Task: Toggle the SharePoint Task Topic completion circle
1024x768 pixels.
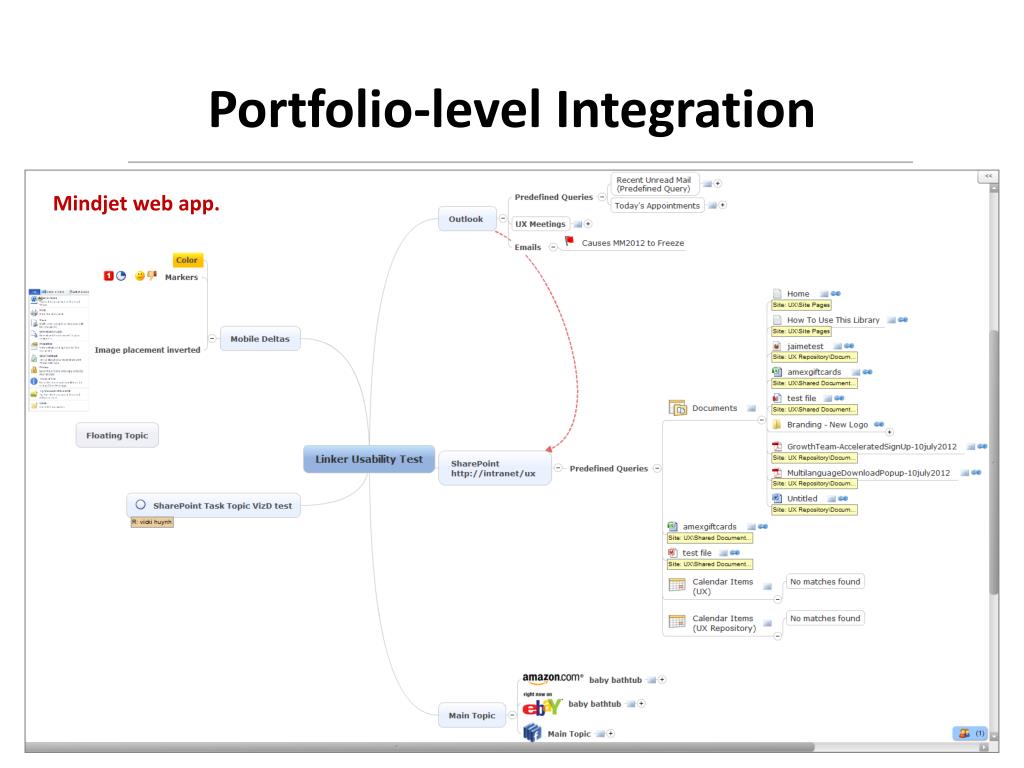Action: tap(140, 505)
